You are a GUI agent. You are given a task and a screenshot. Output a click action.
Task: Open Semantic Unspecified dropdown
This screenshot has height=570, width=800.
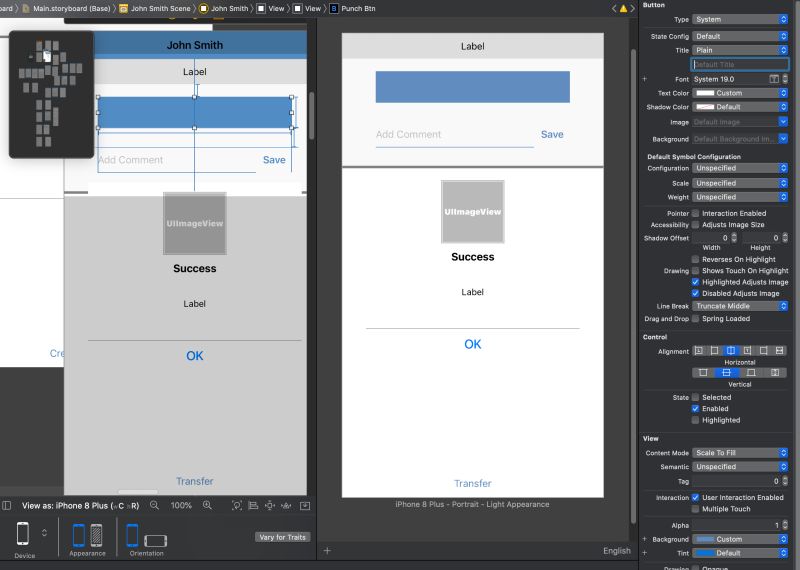[x=740, y=466]
